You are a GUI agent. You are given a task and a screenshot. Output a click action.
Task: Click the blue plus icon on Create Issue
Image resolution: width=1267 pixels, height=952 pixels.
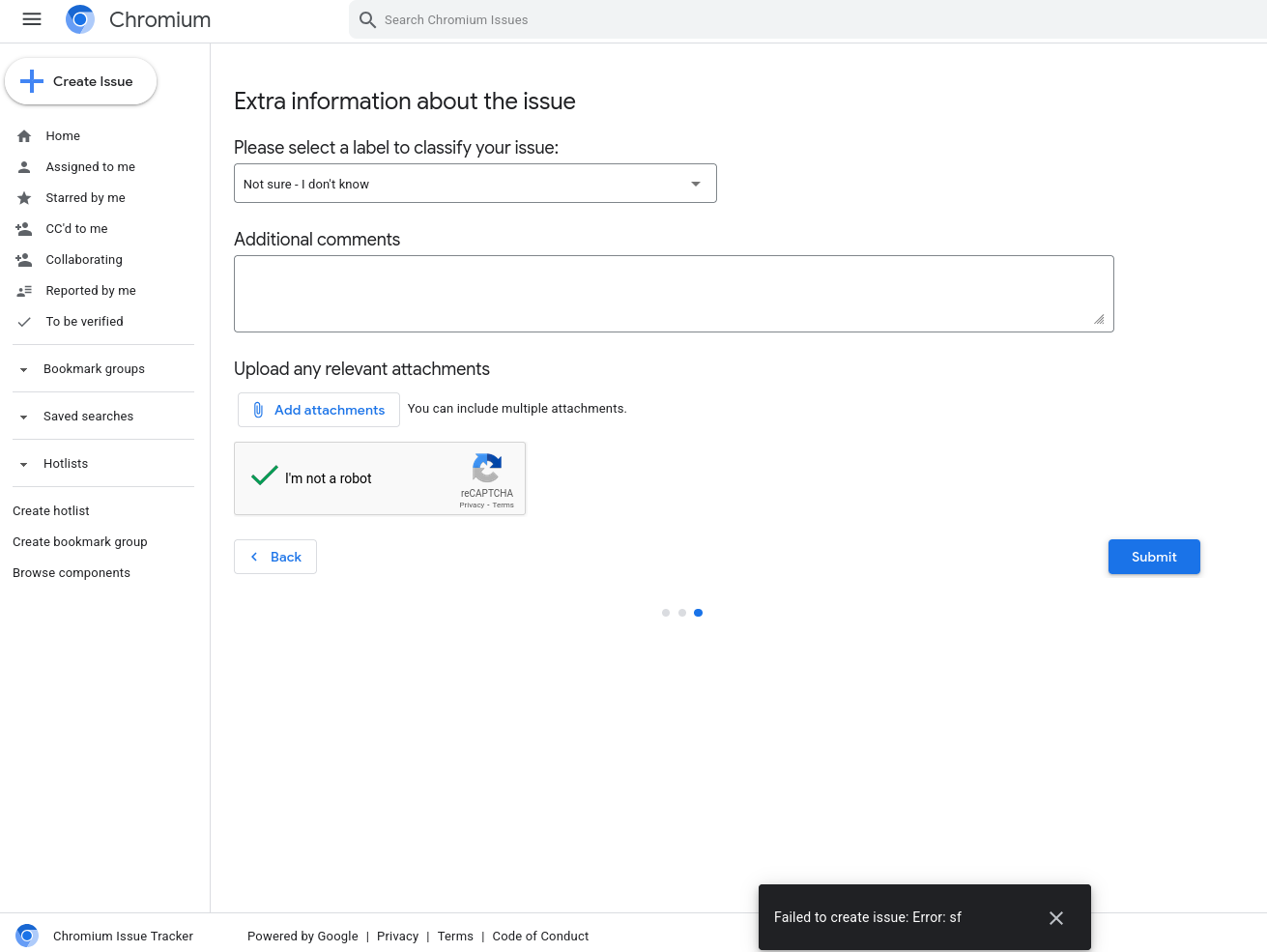click(32, 81)
